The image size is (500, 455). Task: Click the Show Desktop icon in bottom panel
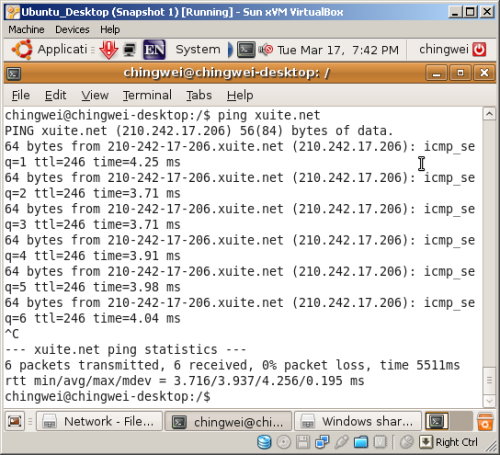(15, 422)
